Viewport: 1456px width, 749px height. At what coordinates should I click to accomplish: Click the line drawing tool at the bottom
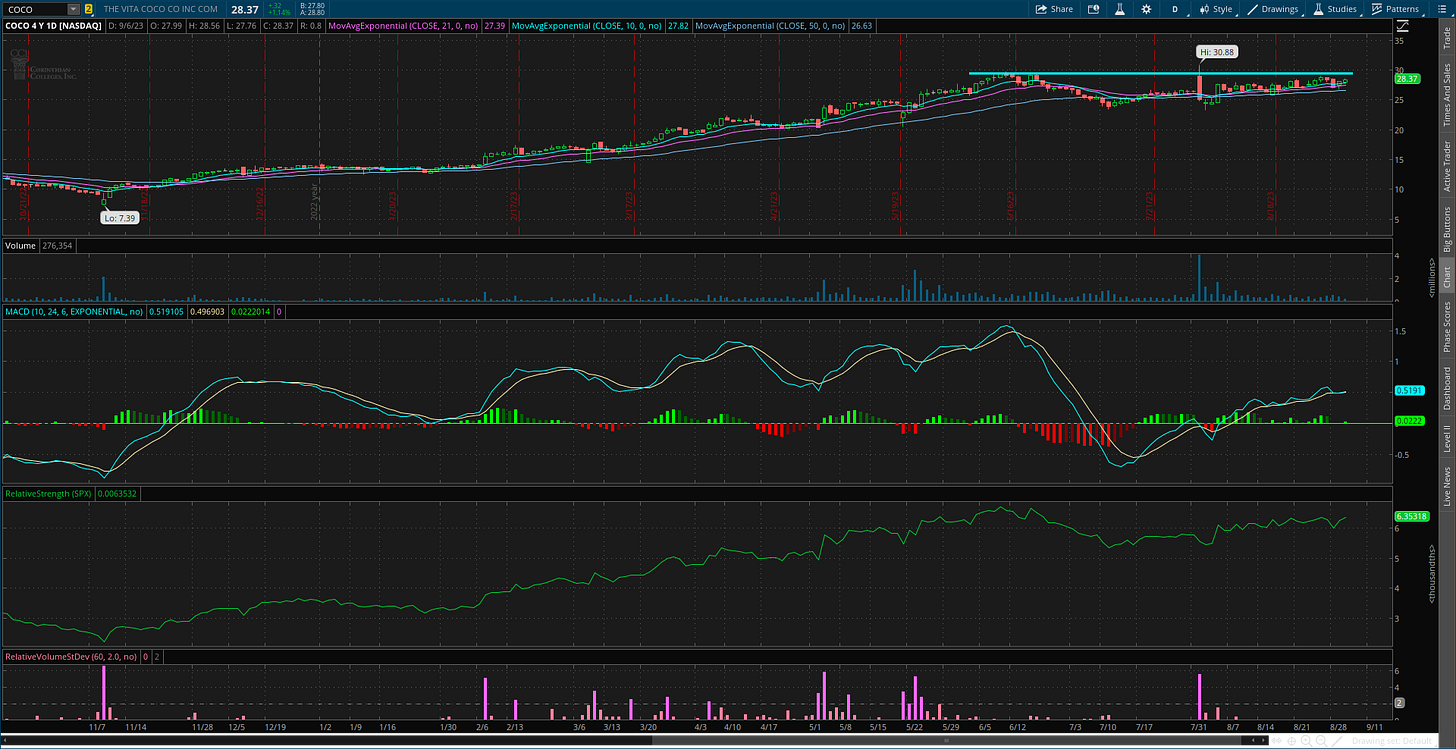(1337, 741)
